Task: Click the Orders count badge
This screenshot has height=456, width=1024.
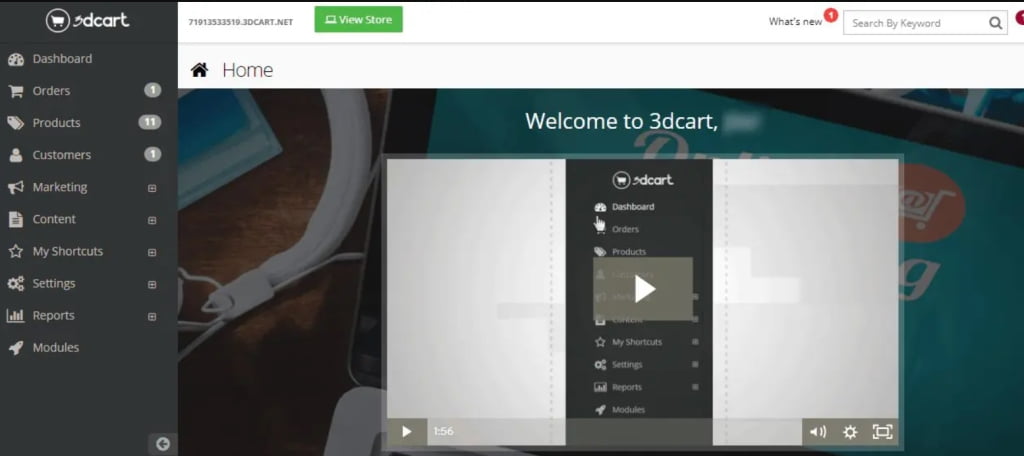Action: click(152, 90)
